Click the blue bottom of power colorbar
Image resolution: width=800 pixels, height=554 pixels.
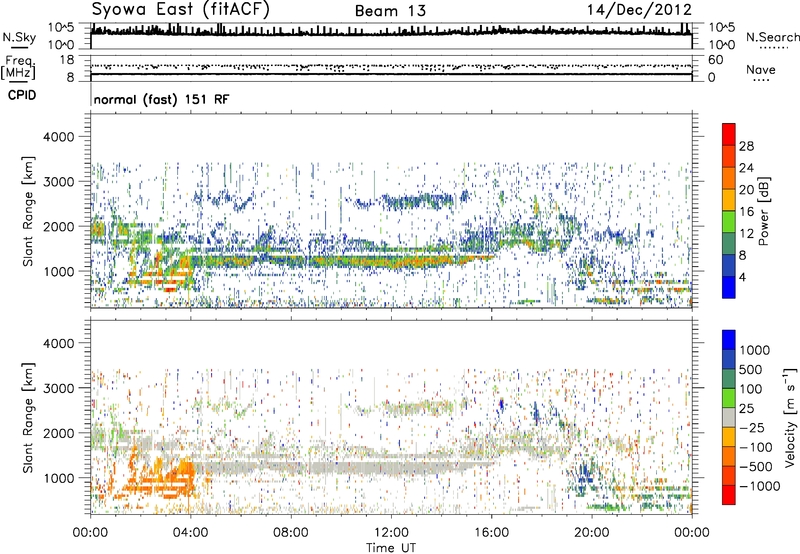[x=729, y=287]
